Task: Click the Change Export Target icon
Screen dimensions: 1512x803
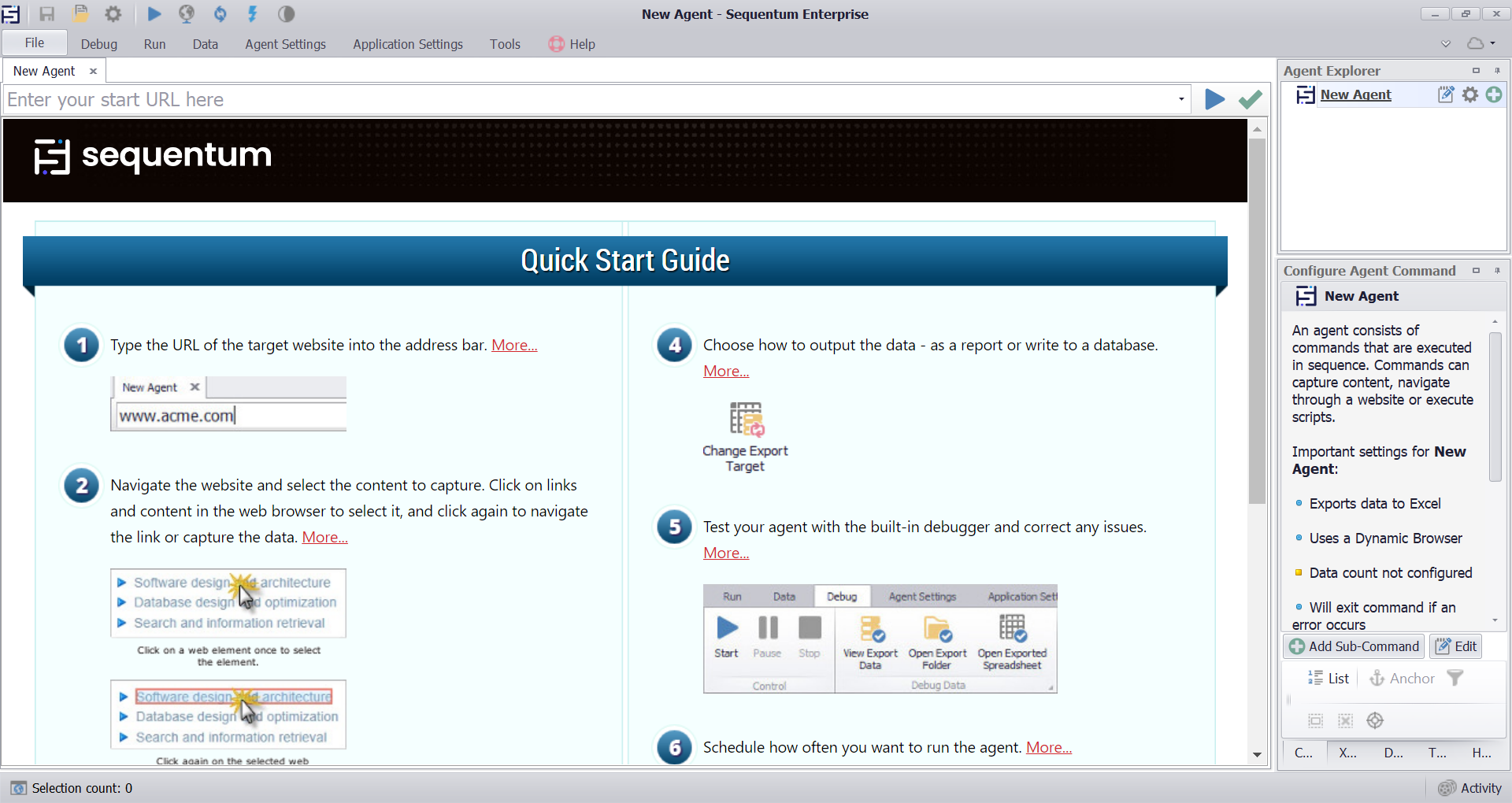Action: (746, 419)
